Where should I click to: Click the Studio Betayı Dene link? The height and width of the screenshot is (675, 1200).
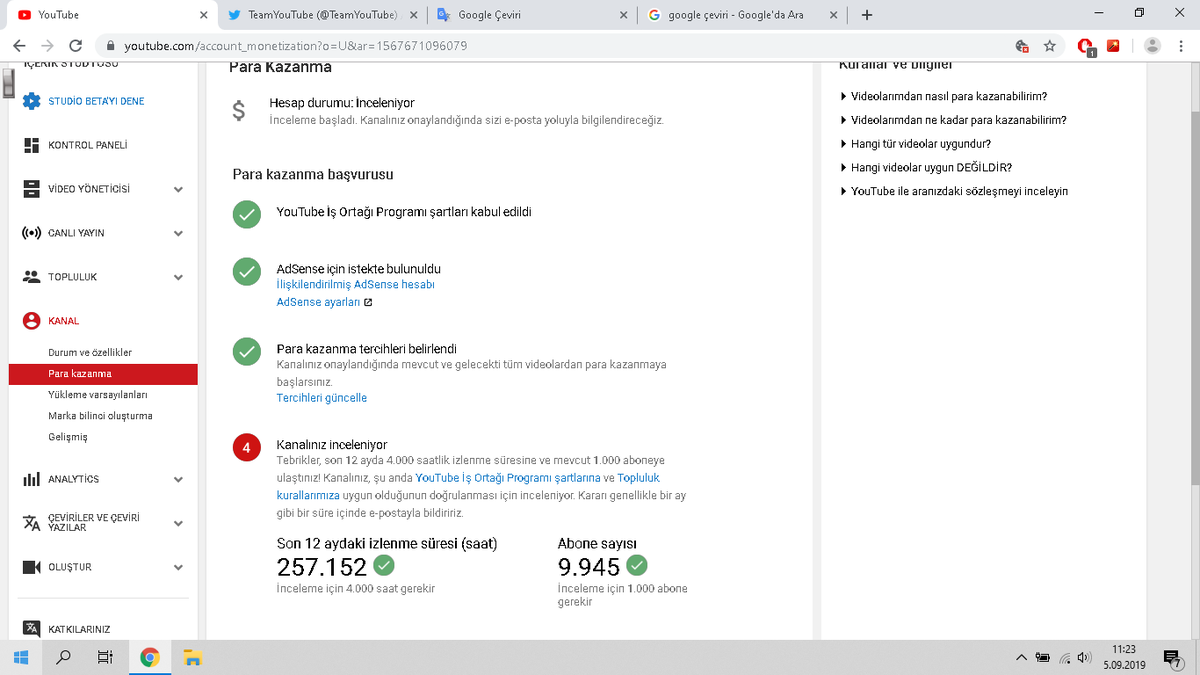tap(96, 101)
